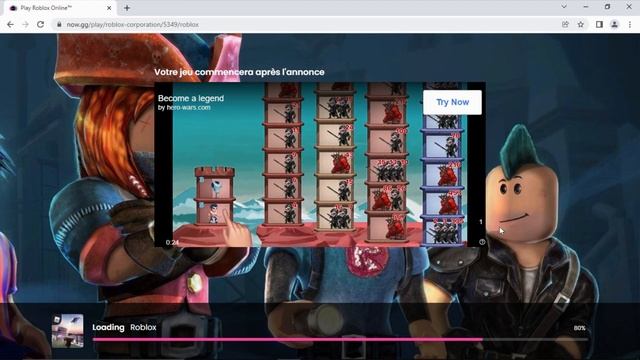Click the pink loading progress bar
This screenshot has width=640, height=360.
[340, 339]
